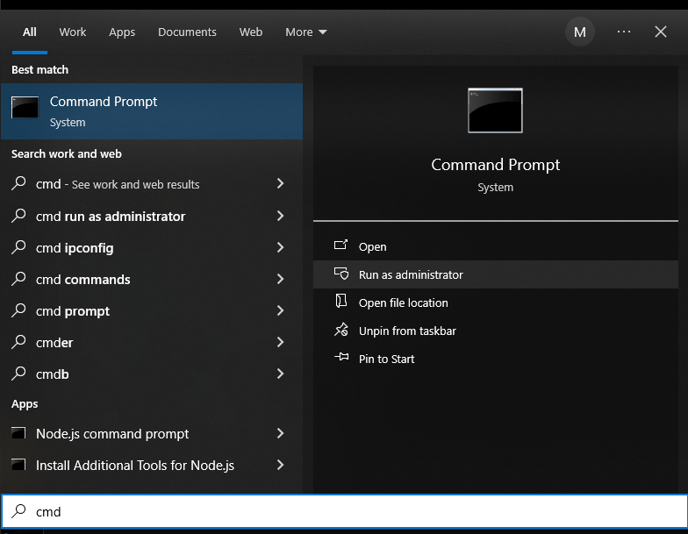The height and width of the screenshot is (534, 688).
Task: Click the M user account avatar
Action: pyautogui.click(x=580, y=32)
